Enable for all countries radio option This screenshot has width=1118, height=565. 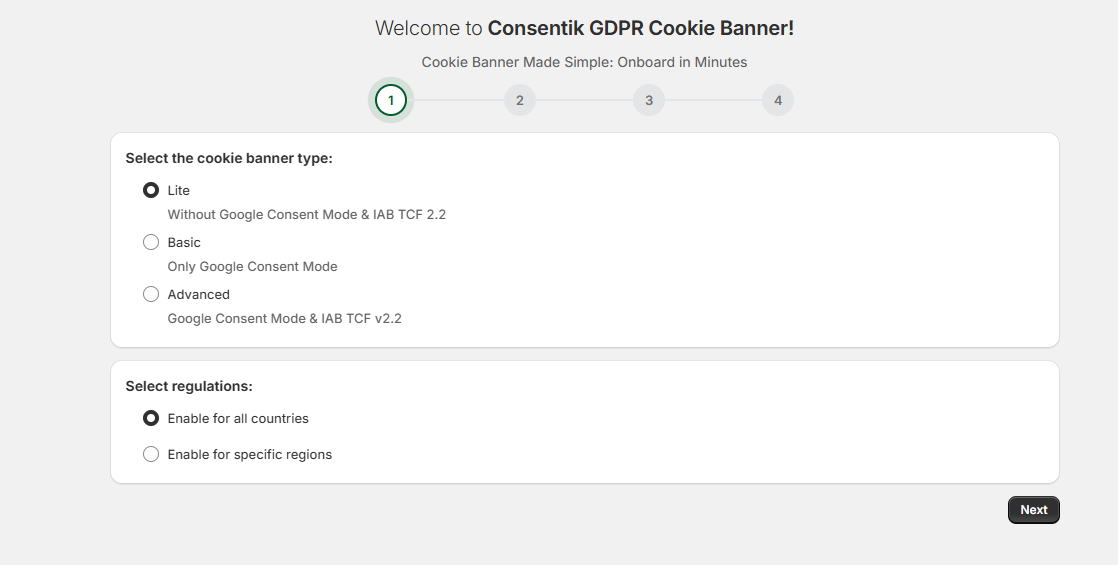tap(151, 418)
